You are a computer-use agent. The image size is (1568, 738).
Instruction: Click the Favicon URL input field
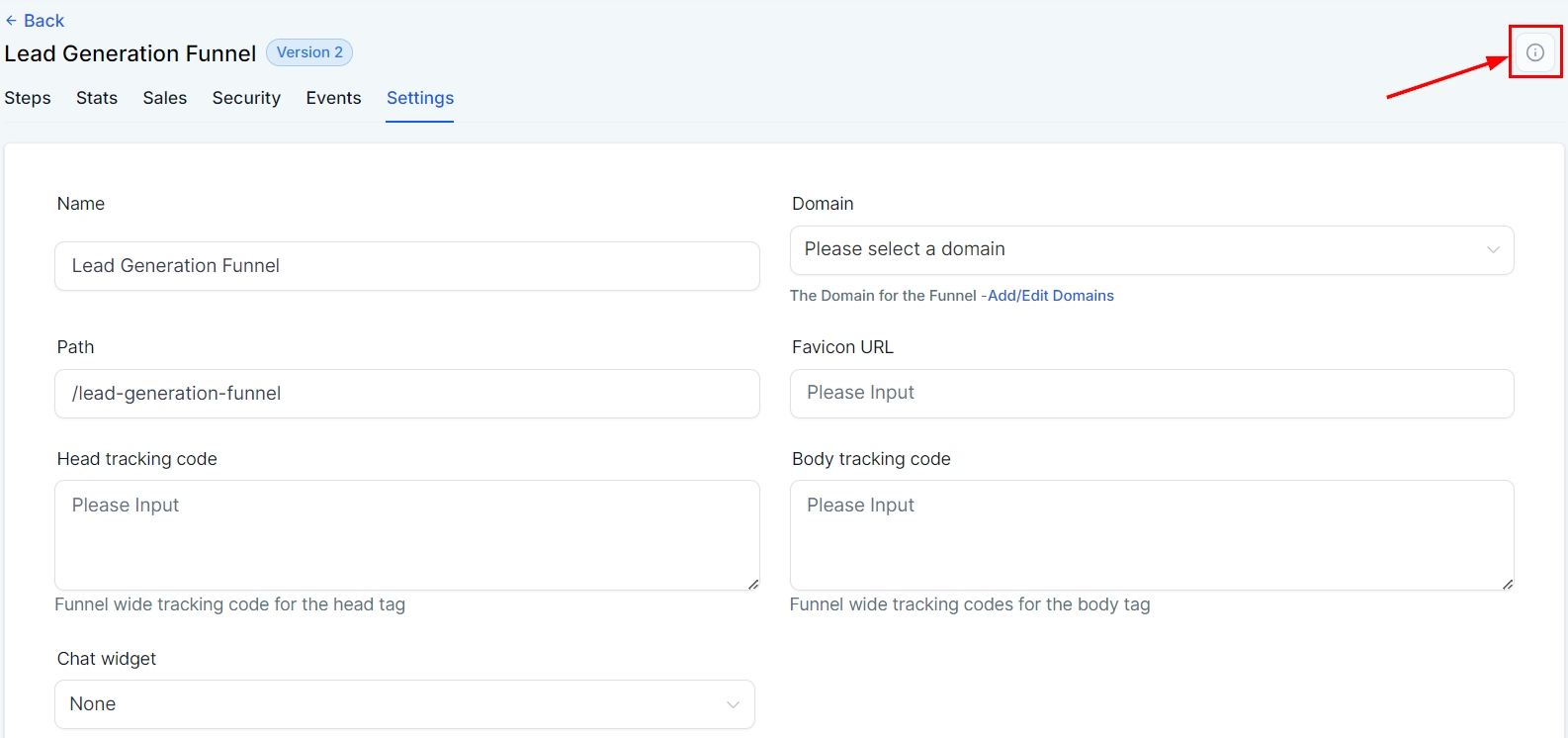point(1151,394)
